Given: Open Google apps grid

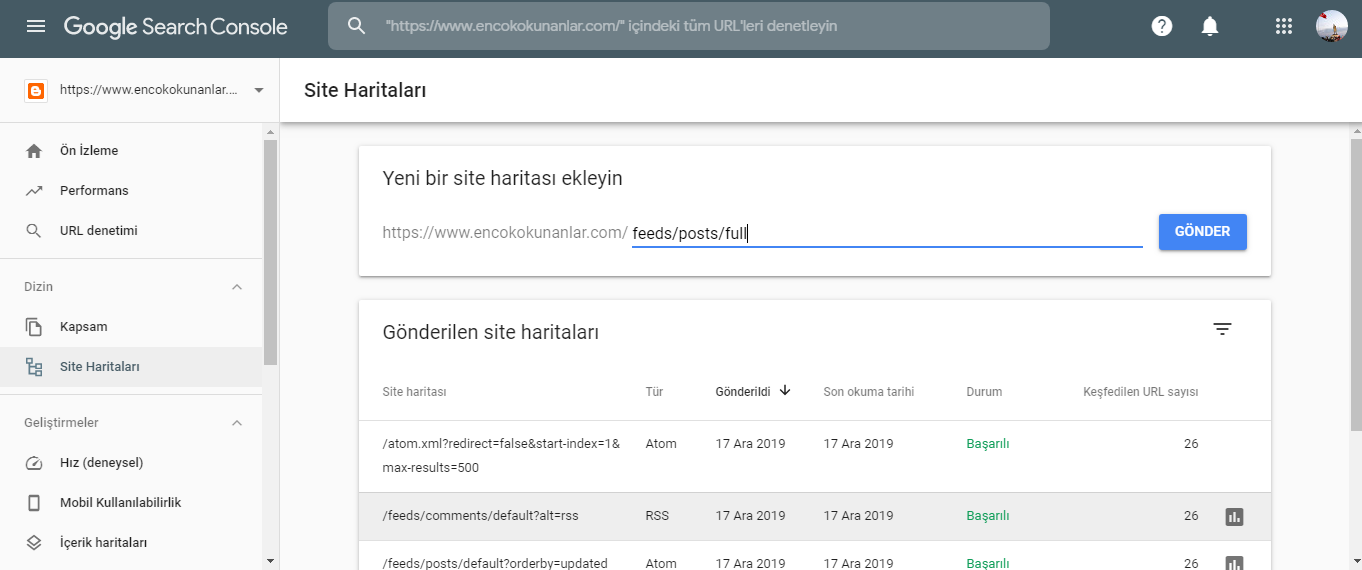Looking at the screenshot, I should tap(1284, 27).
